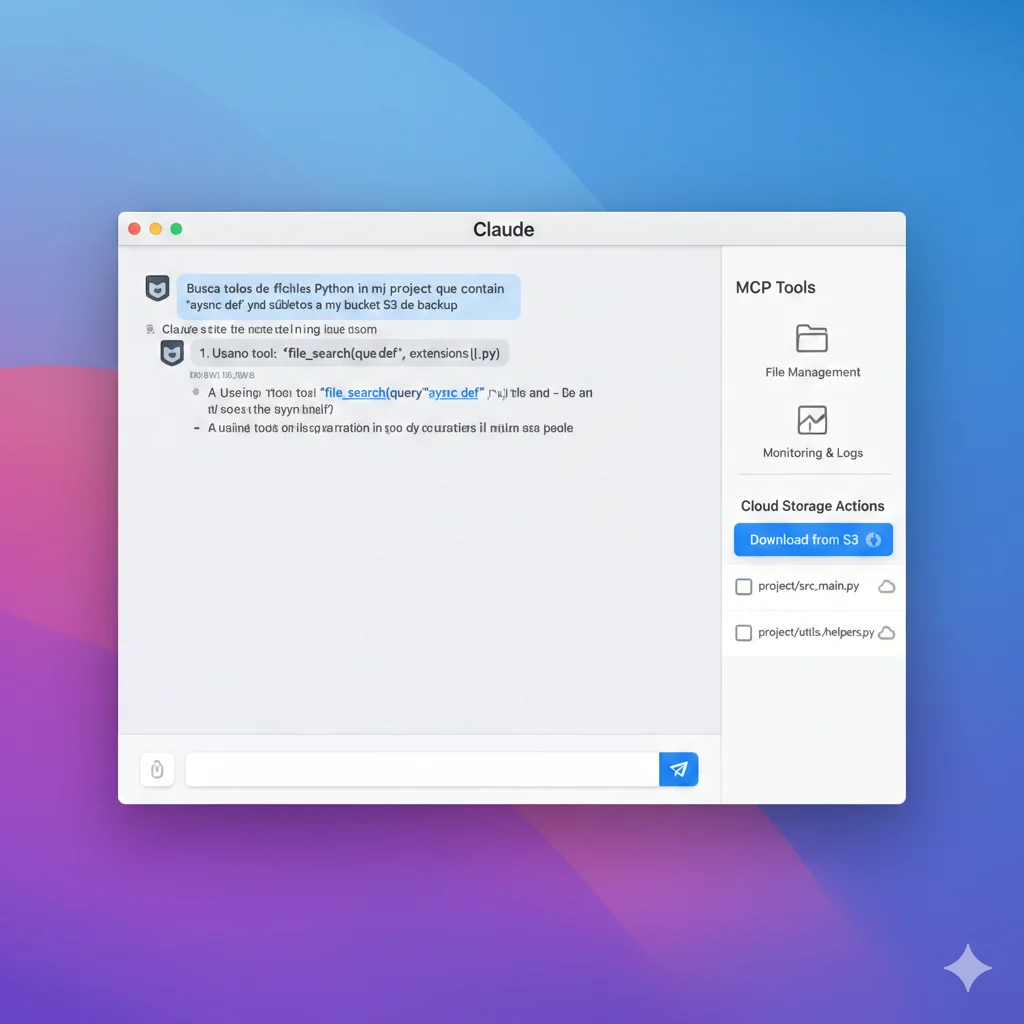The width and height of the screenshot is (1024, 1024).
Task: Click the 'Download from S3' button text
Action: (803, 540)
